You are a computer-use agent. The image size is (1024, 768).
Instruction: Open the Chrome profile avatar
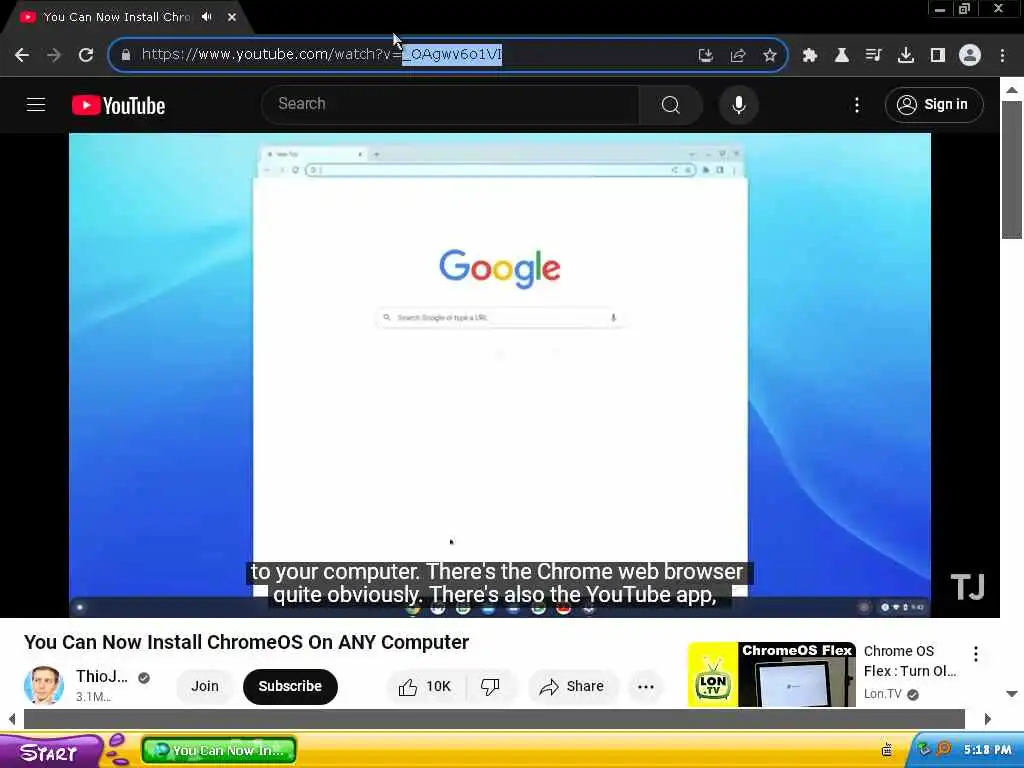tap(970, 55)
